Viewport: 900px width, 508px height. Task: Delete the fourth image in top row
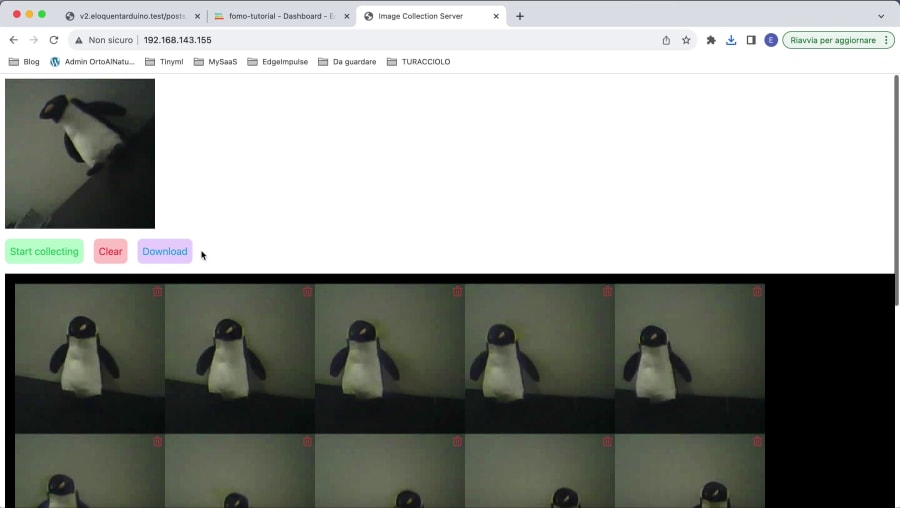(x=607, y=292)
